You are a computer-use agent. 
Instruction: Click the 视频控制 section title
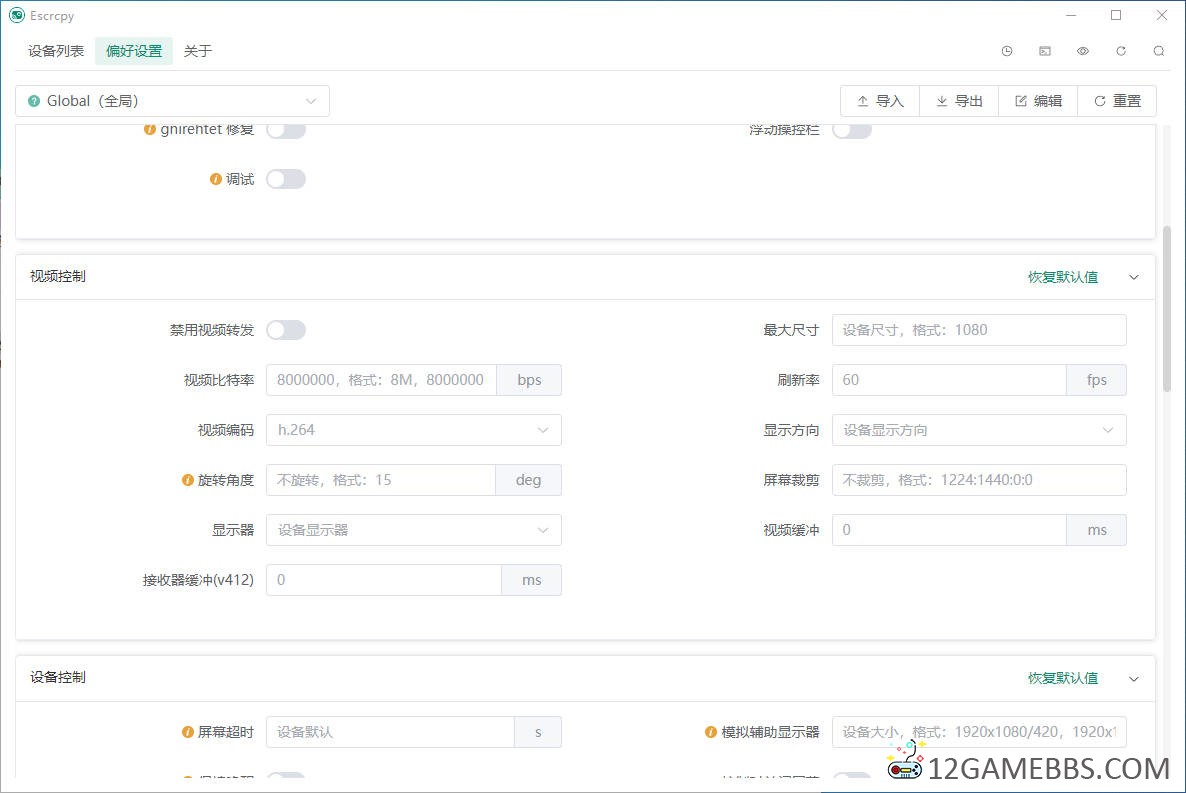(57, 277)
